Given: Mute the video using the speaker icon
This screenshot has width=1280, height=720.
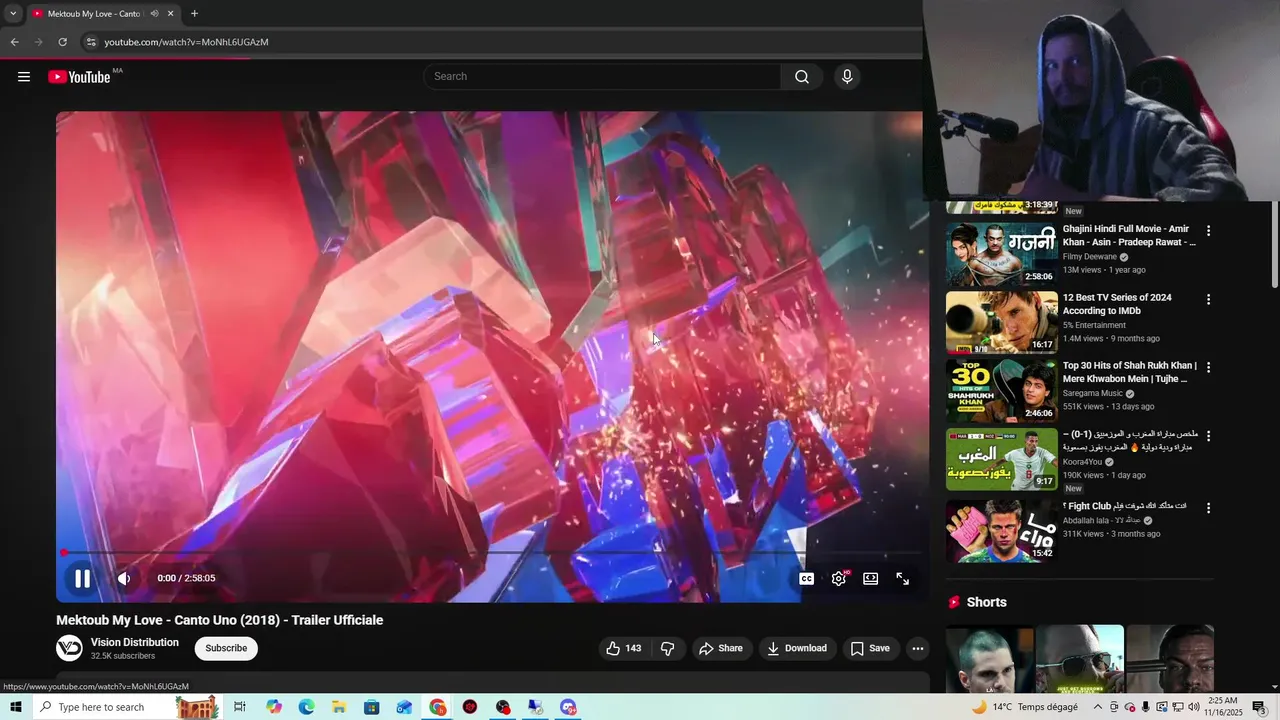Looking at the screenshot, I should (124, 578).
